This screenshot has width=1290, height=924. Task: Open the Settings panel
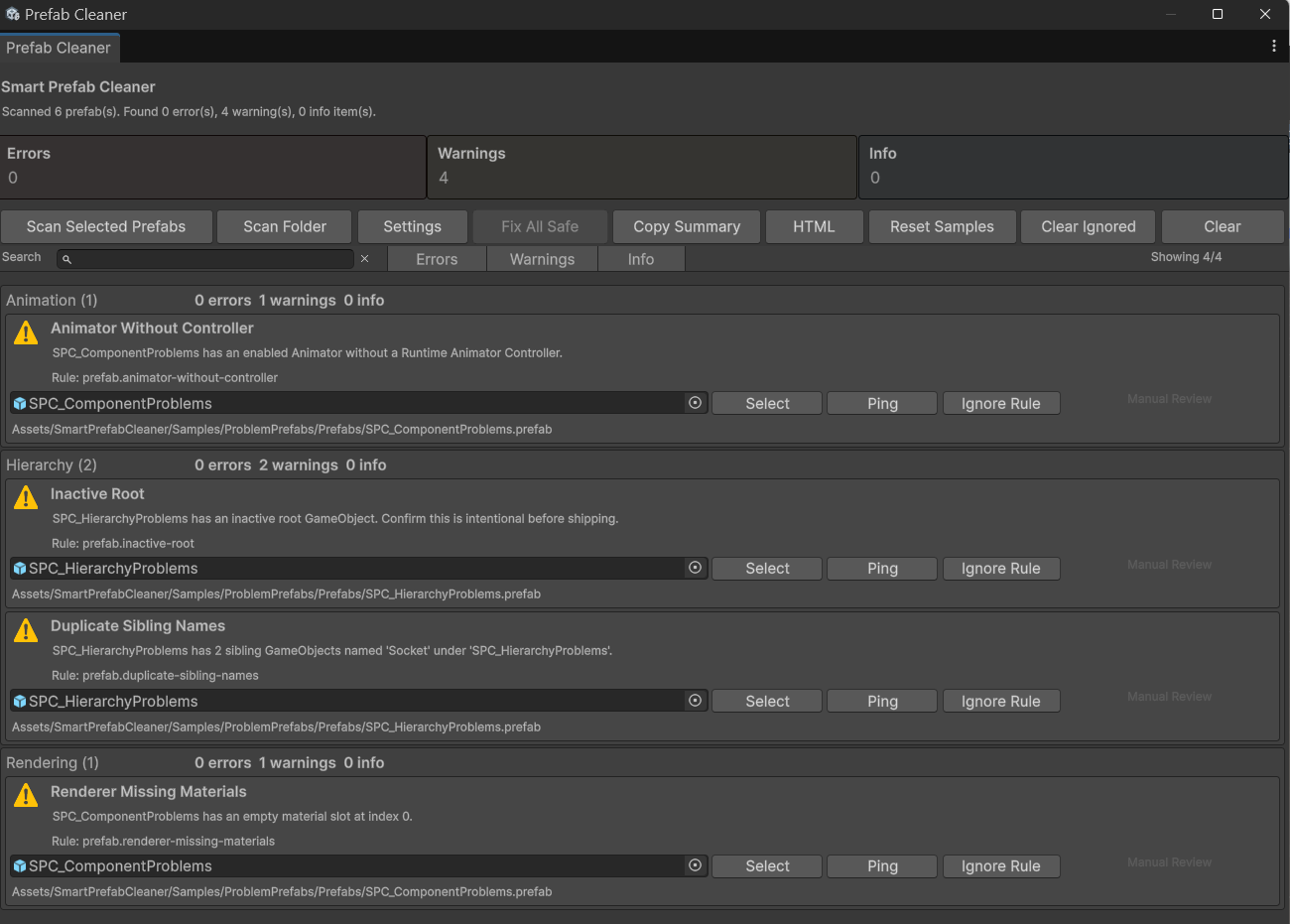[412, 226]
